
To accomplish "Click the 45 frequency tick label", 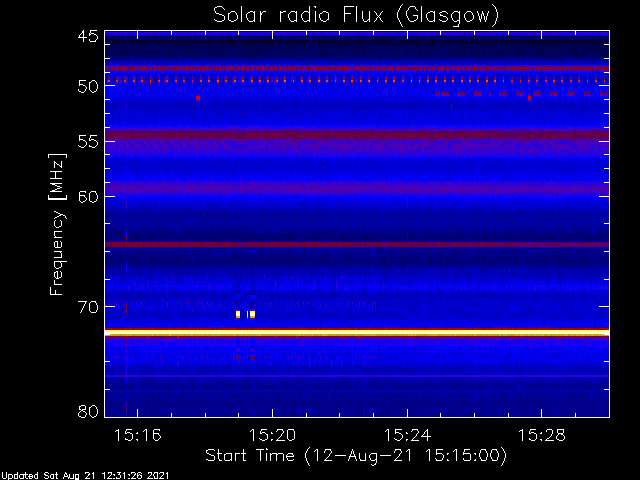I will tap(88, 37).
